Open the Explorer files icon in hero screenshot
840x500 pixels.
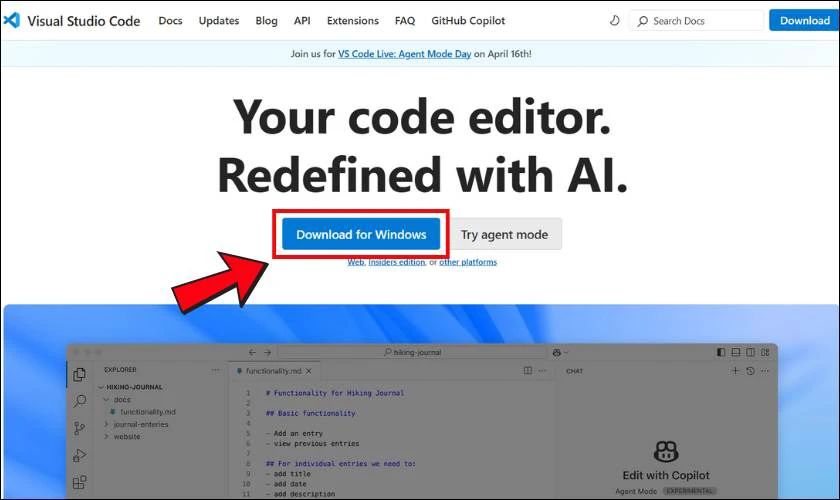tap(79, 375)
